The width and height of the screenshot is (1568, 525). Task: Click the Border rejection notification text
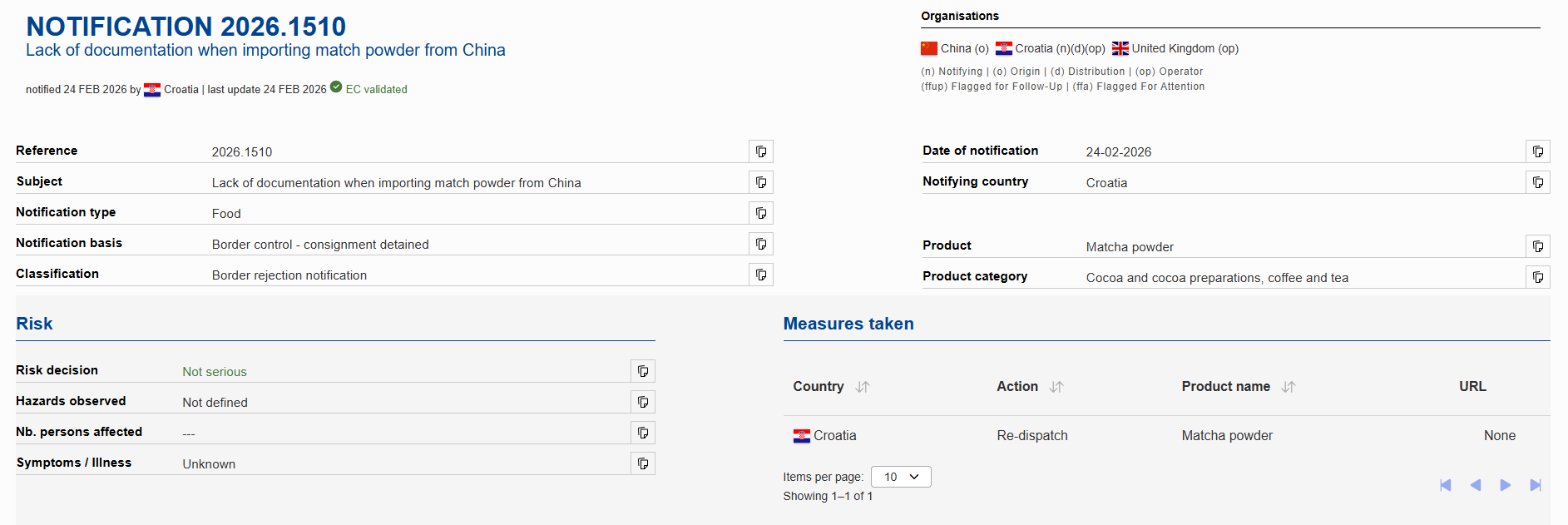point(289,275)
